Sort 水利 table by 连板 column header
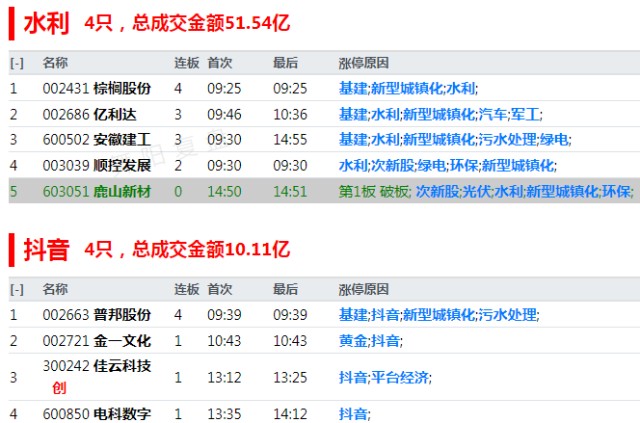 point(187,63)
